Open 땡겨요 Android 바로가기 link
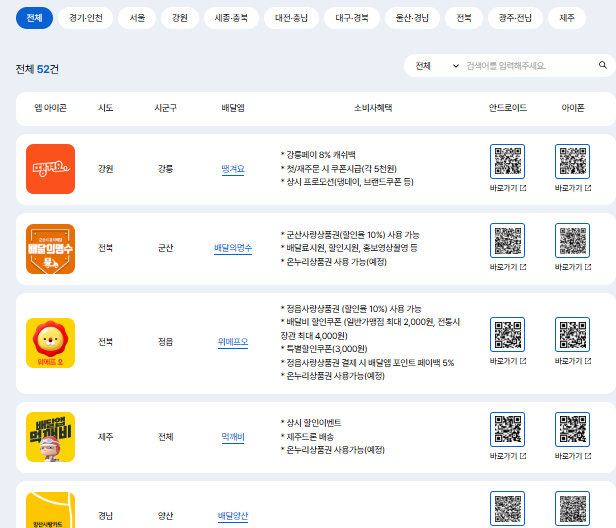Viewport: 616px width, 528px height. [x=508, y=188]
